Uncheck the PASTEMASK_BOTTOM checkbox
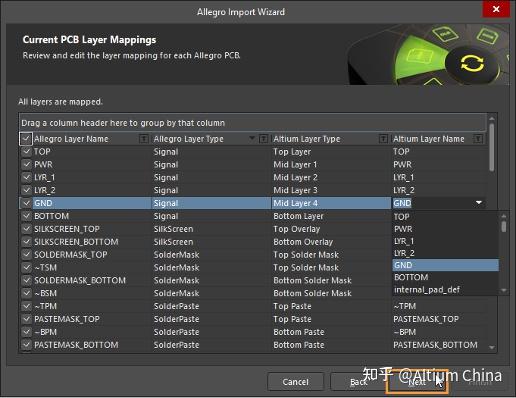This screenshot has height=398, width=516. pyautogui.click(x=26, y=345)
